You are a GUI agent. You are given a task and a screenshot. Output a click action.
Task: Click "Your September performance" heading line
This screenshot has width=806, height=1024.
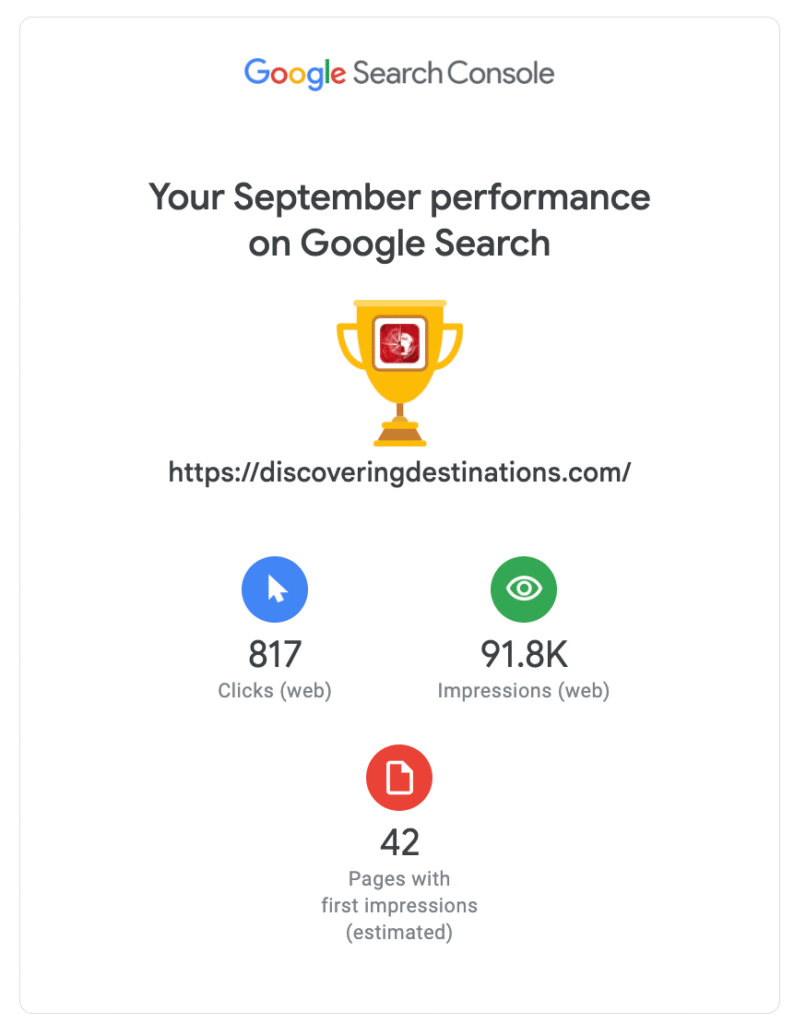pyautogui.click(x=400, y=197)
